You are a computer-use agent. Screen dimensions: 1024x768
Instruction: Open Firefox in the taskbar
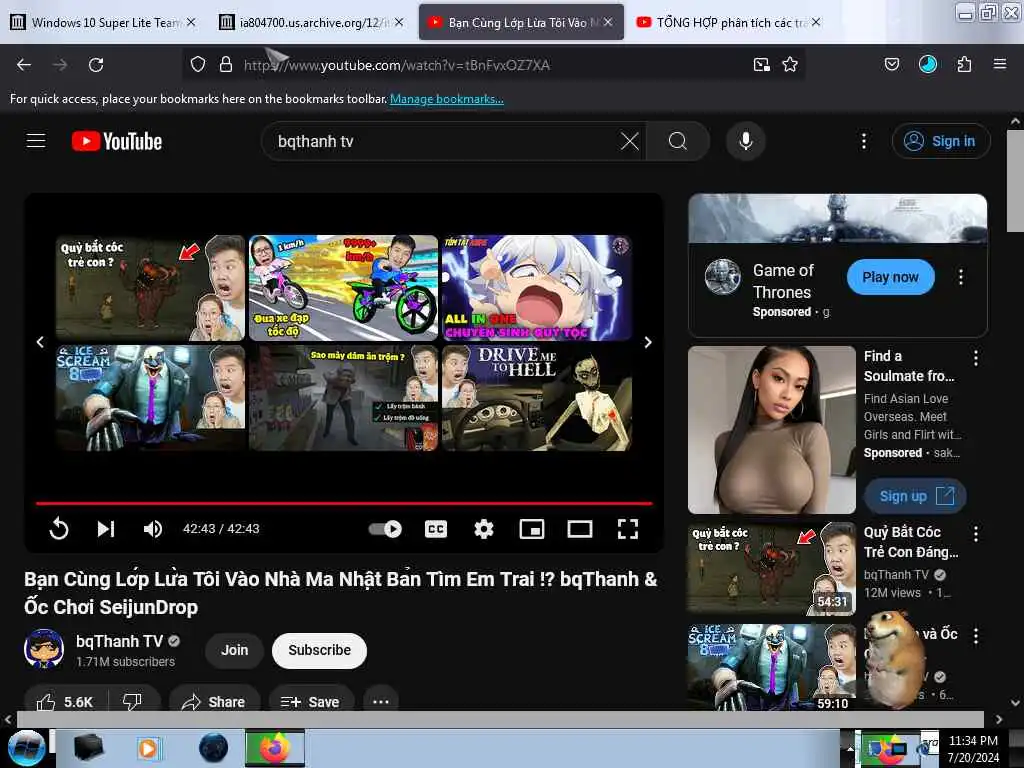point(274,748)
